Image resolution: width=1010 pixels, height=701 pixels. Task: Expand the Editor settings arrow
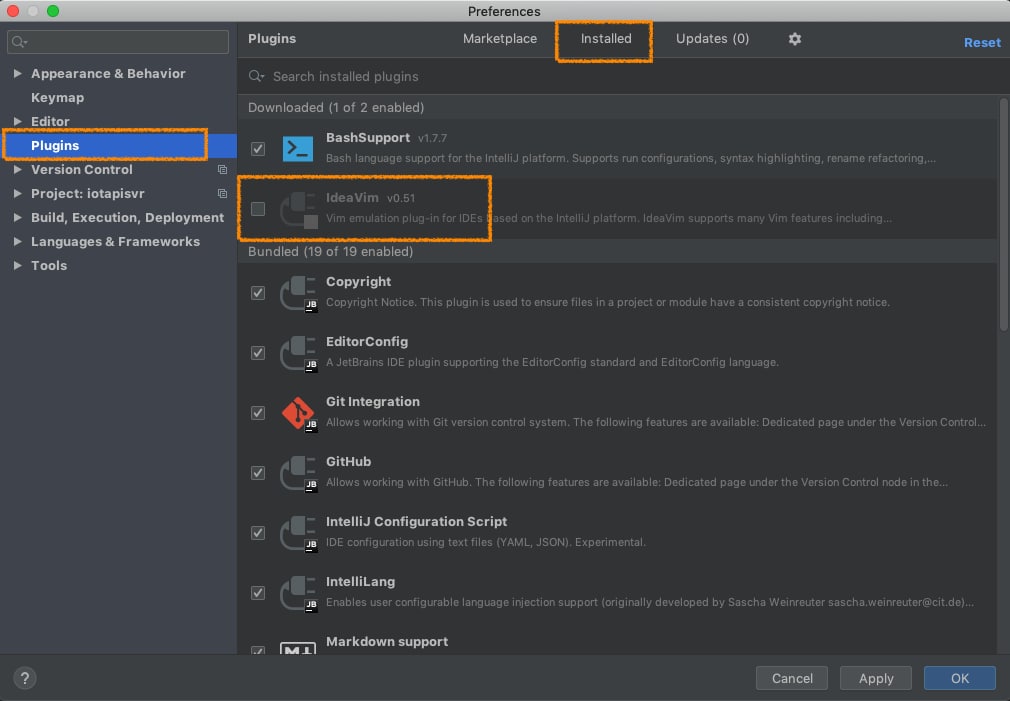17,121
